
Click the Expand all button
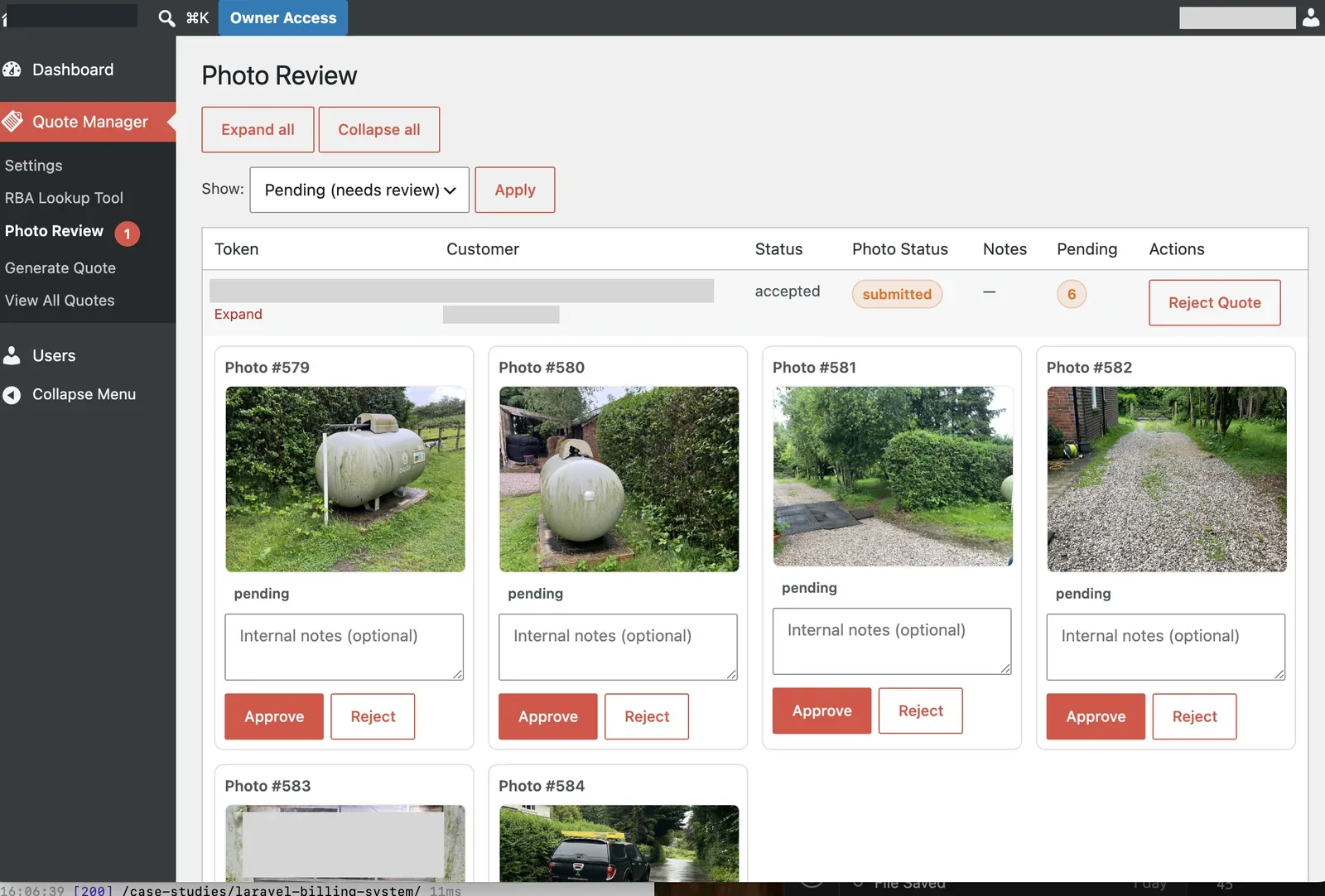click(x=258, y=129)
